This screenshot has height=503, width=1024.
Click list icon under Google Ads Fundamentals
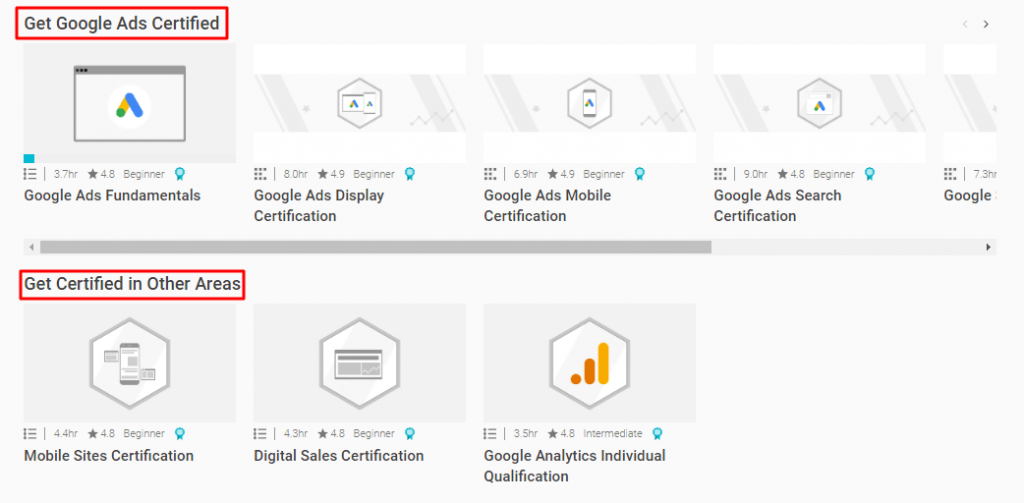click(30, 174)
